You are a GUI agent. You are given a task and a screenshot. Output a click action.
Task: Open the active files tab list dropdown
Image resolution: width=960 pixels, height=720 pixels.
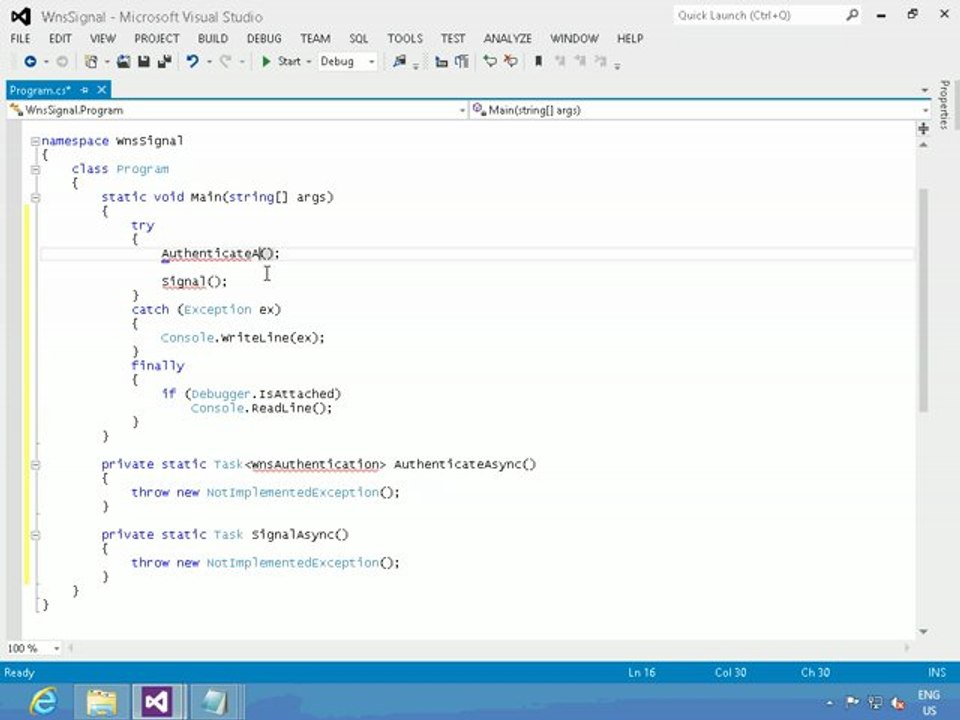924,91
